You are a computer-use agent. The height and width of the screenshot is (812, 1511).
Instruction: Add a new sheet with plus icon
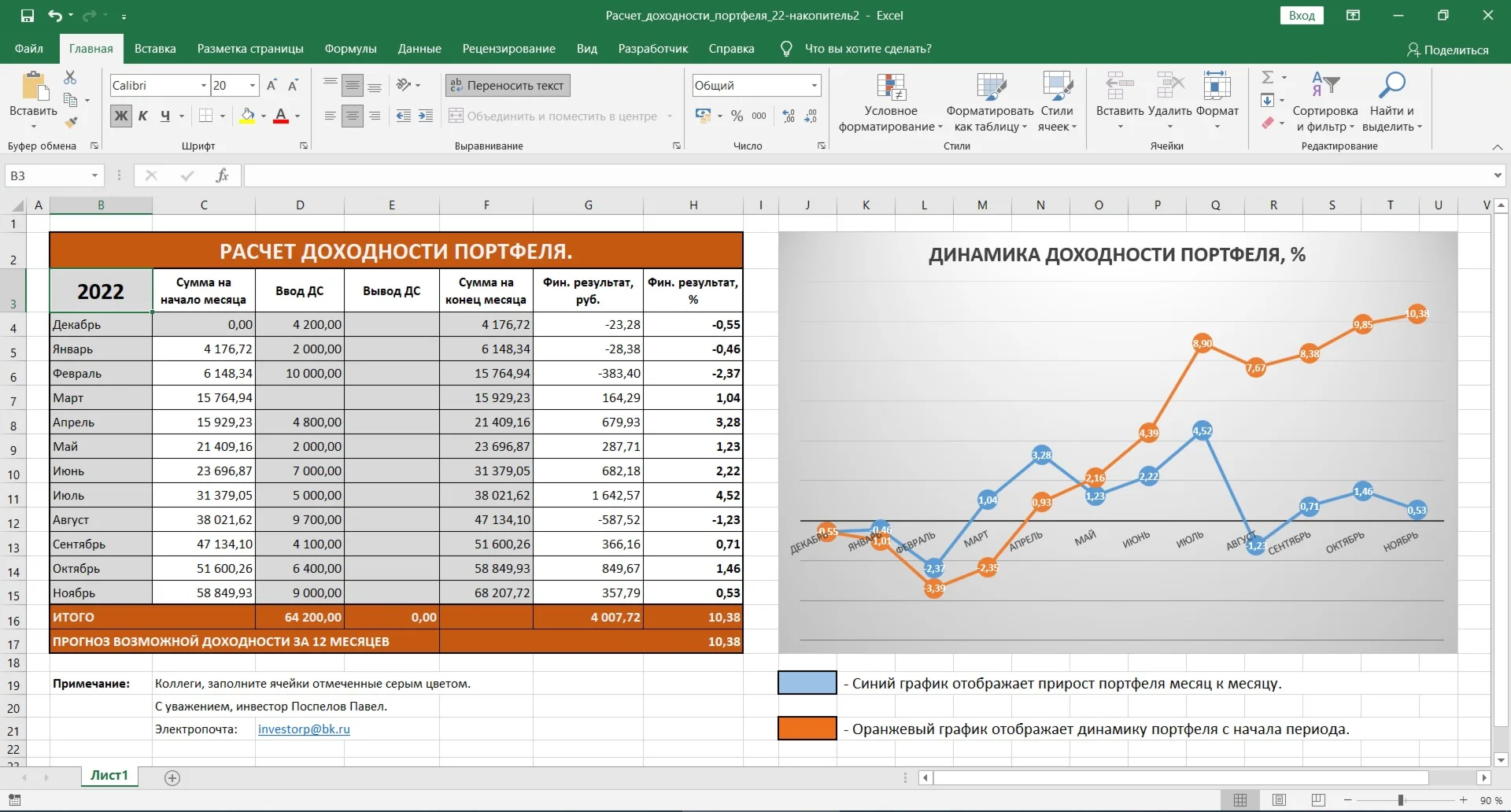172,778
